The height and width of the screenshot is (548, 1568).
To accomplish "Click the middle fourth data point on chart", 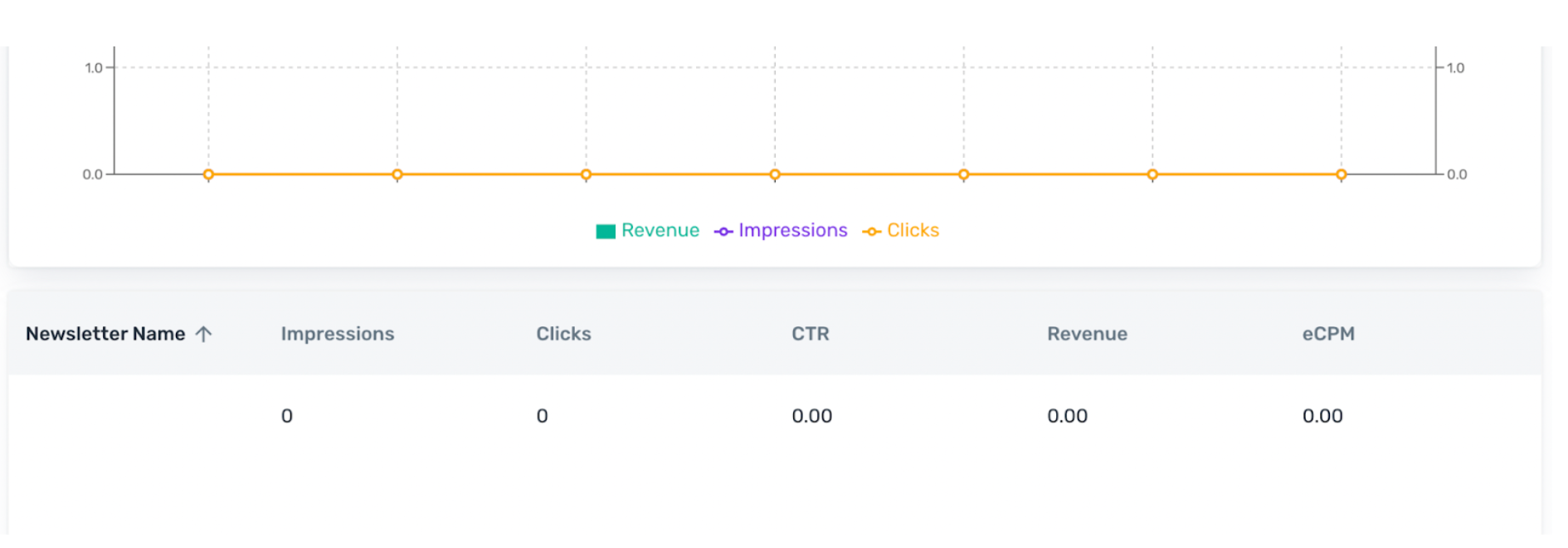I will (775, 174).
